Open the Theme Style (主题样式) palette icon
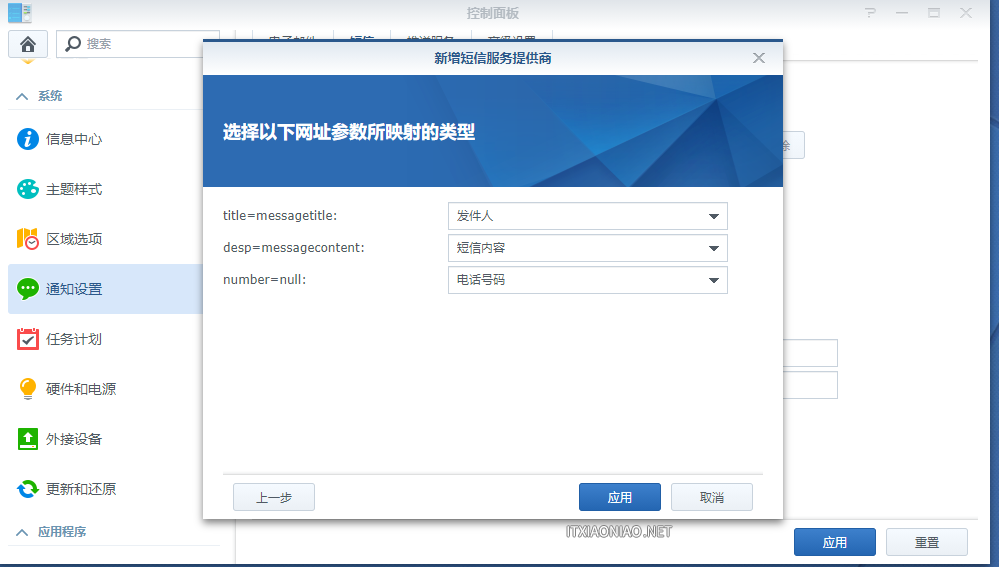The height and width of the screenshot is (567, 999). point(28,189)
